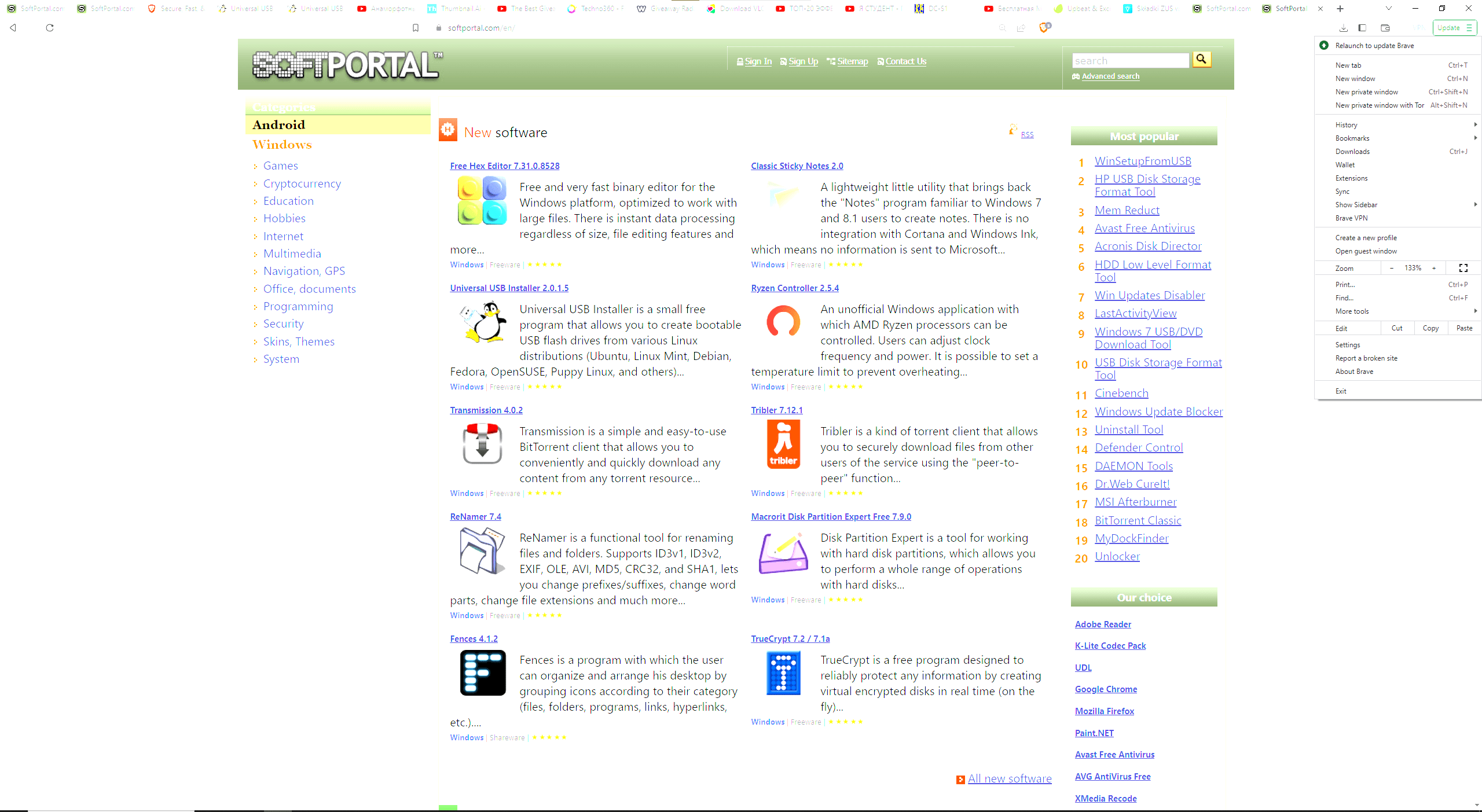The width and height of the screenshot is (1482, 812).
Task: Open the Brave Wallet toolbar icon
Action: [x=1385, y=28]
